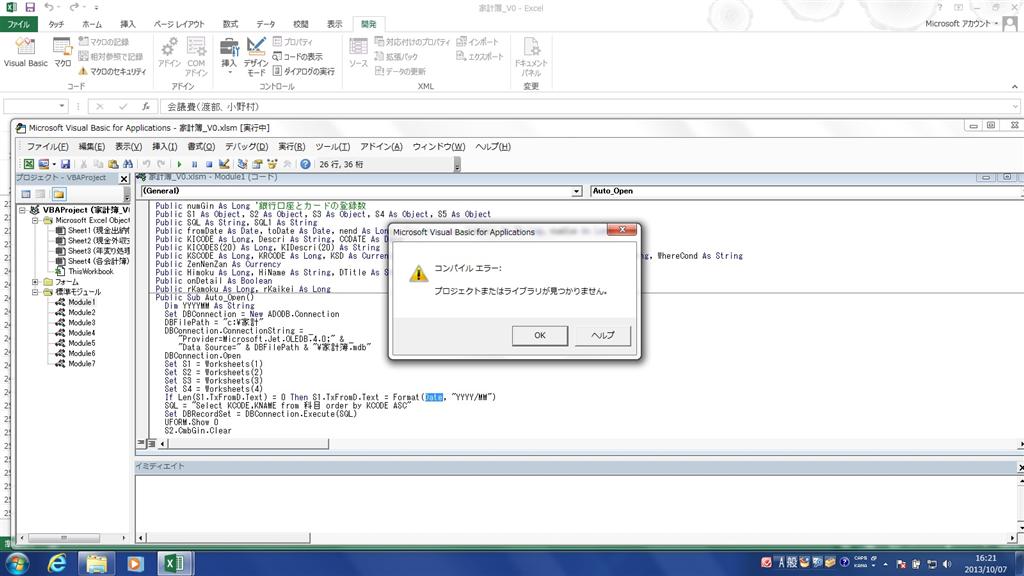Close the プロジェクト - VBAProject pane
This screenshot has width=1024, height=576.
[x=124, y=178]
